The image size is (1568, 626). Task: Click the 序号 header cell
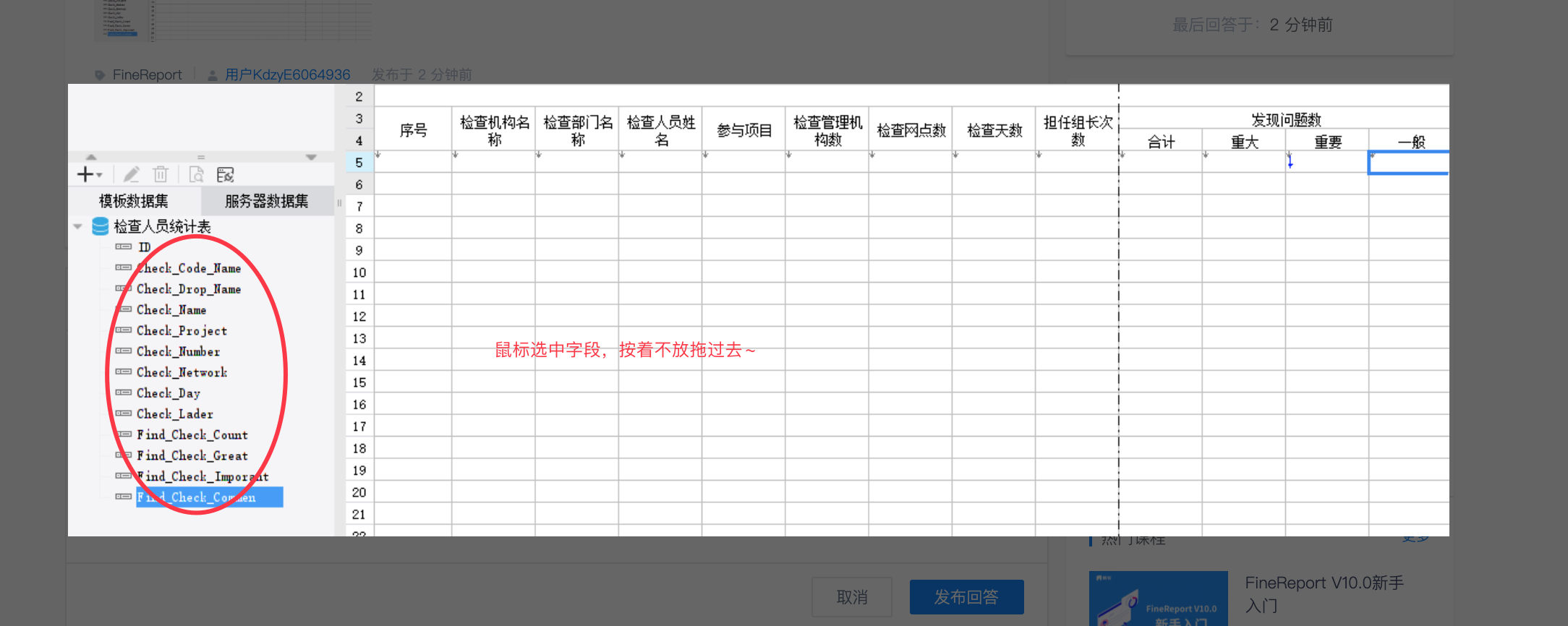413,130
